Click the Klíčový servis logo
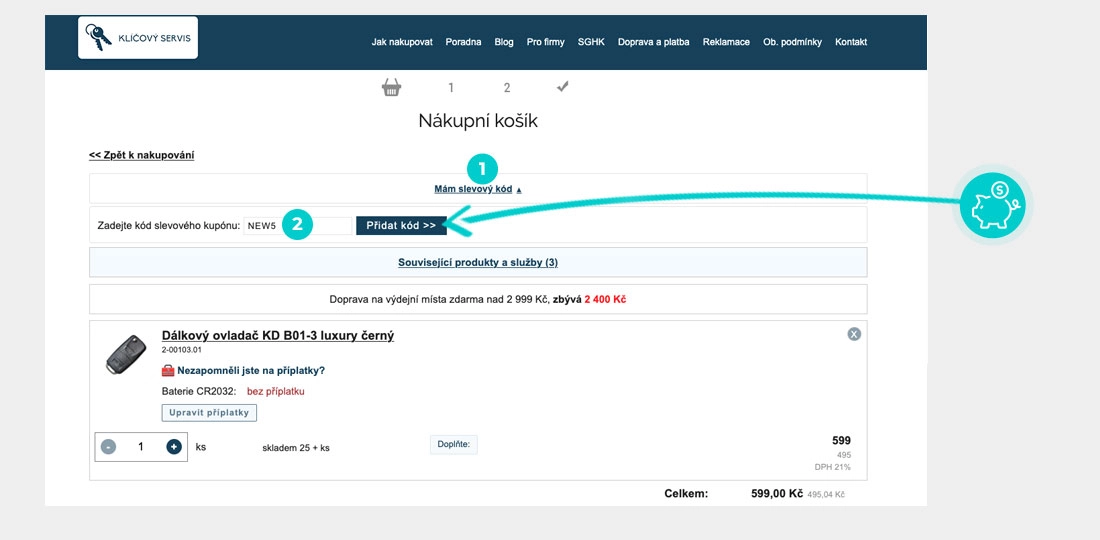Image resolution: width=1100 pixels, height=540 pixels. pyautogui.click(x=138, y=38)
